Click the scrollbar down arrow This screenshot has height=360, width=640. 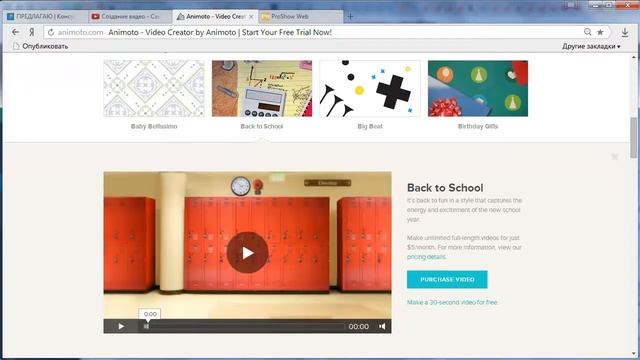[633, 354]
